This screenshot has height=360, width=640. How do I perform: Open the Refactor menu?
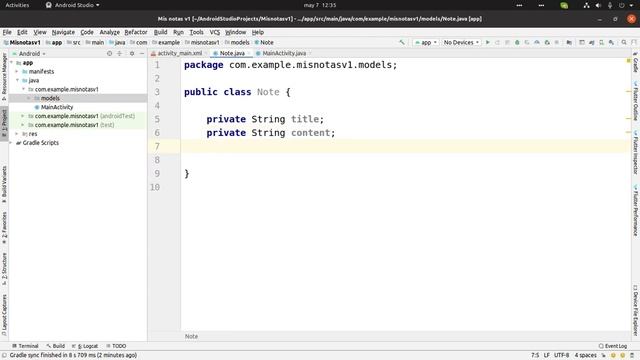click(136, 32)
